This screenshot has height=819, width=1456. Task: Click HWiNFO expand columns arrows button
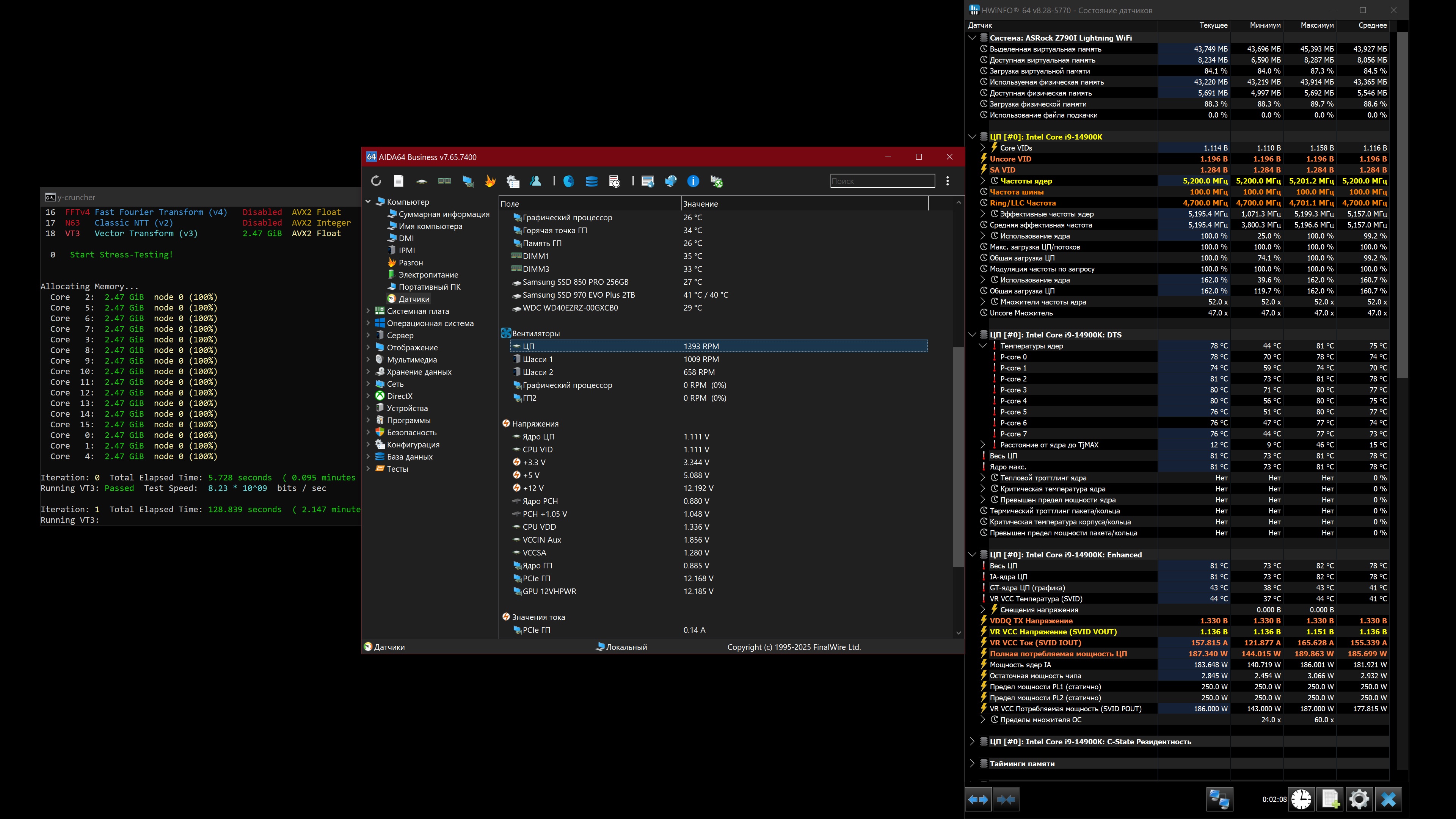click(978, 799)
